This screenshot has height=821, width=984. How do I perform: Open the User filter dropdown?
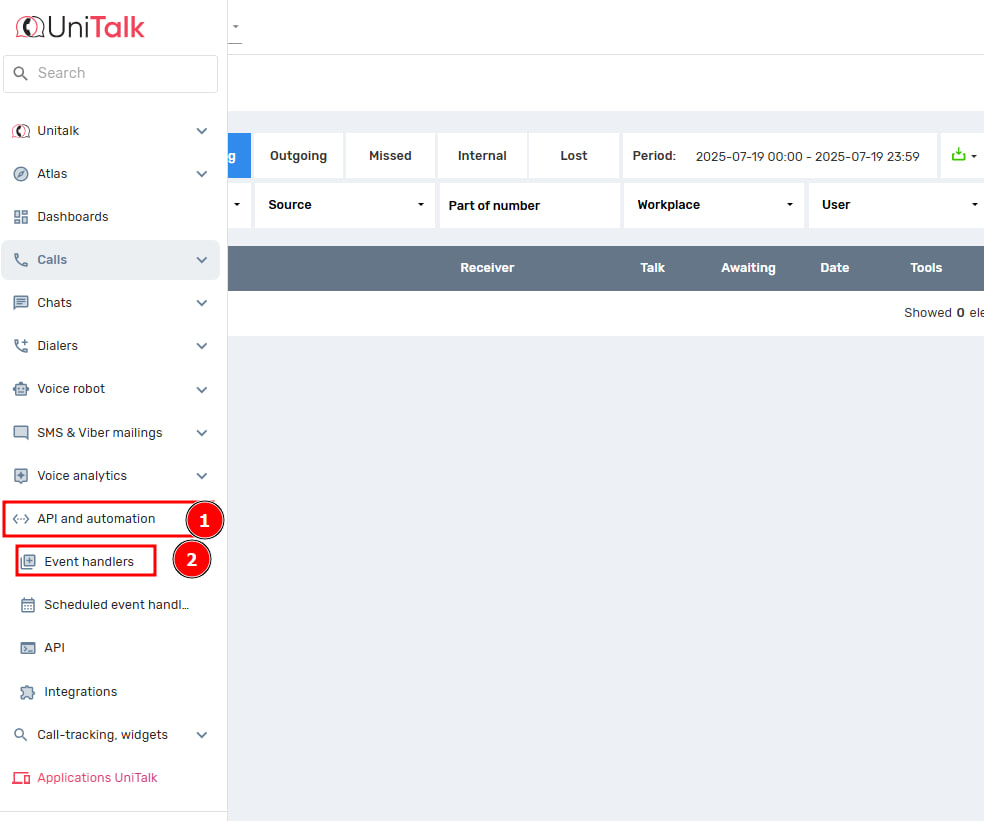(897, 205)
